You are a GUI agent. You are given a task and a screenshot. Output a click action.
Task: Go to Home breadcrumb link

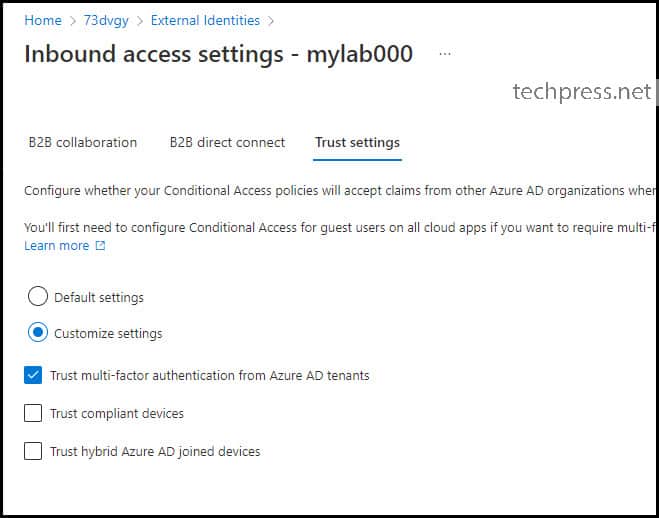[43, 20]
